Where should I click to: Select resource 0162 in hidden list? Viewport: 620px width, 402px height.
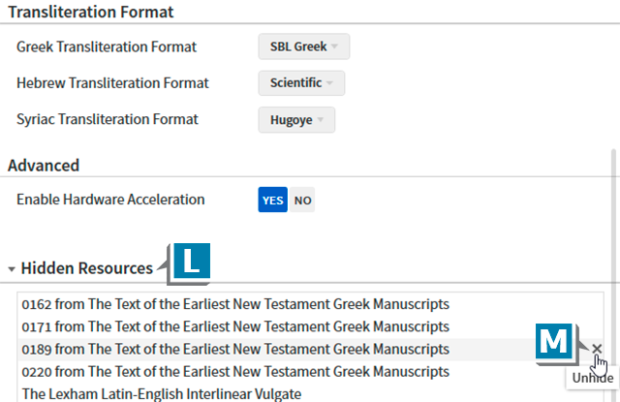pyautogui.click(x=235, y=304)
